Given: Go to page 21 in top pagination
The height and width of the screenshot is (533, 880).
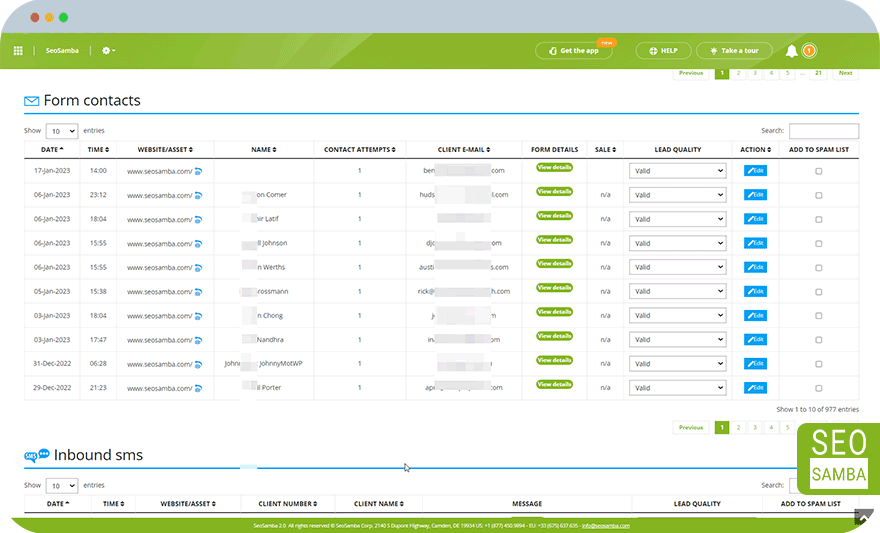Looking at the screenshot, I should point(818,73).
